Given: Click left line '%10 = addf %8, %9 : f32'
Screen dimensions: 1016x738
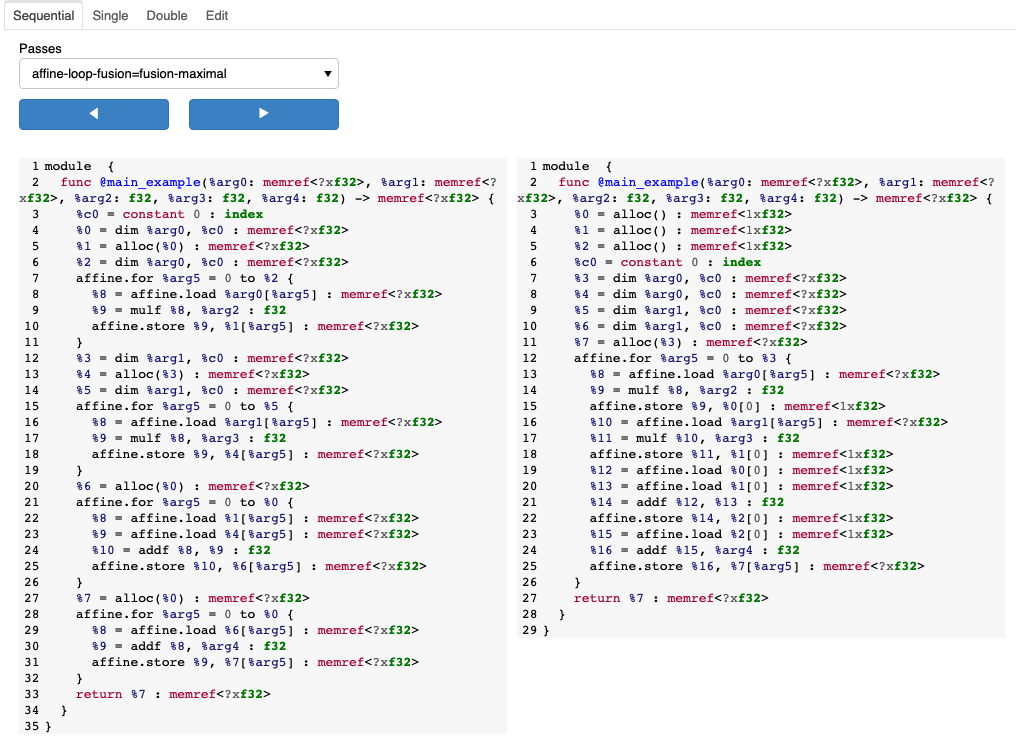Looking at the screenshot, I should (x=181, y=550).
